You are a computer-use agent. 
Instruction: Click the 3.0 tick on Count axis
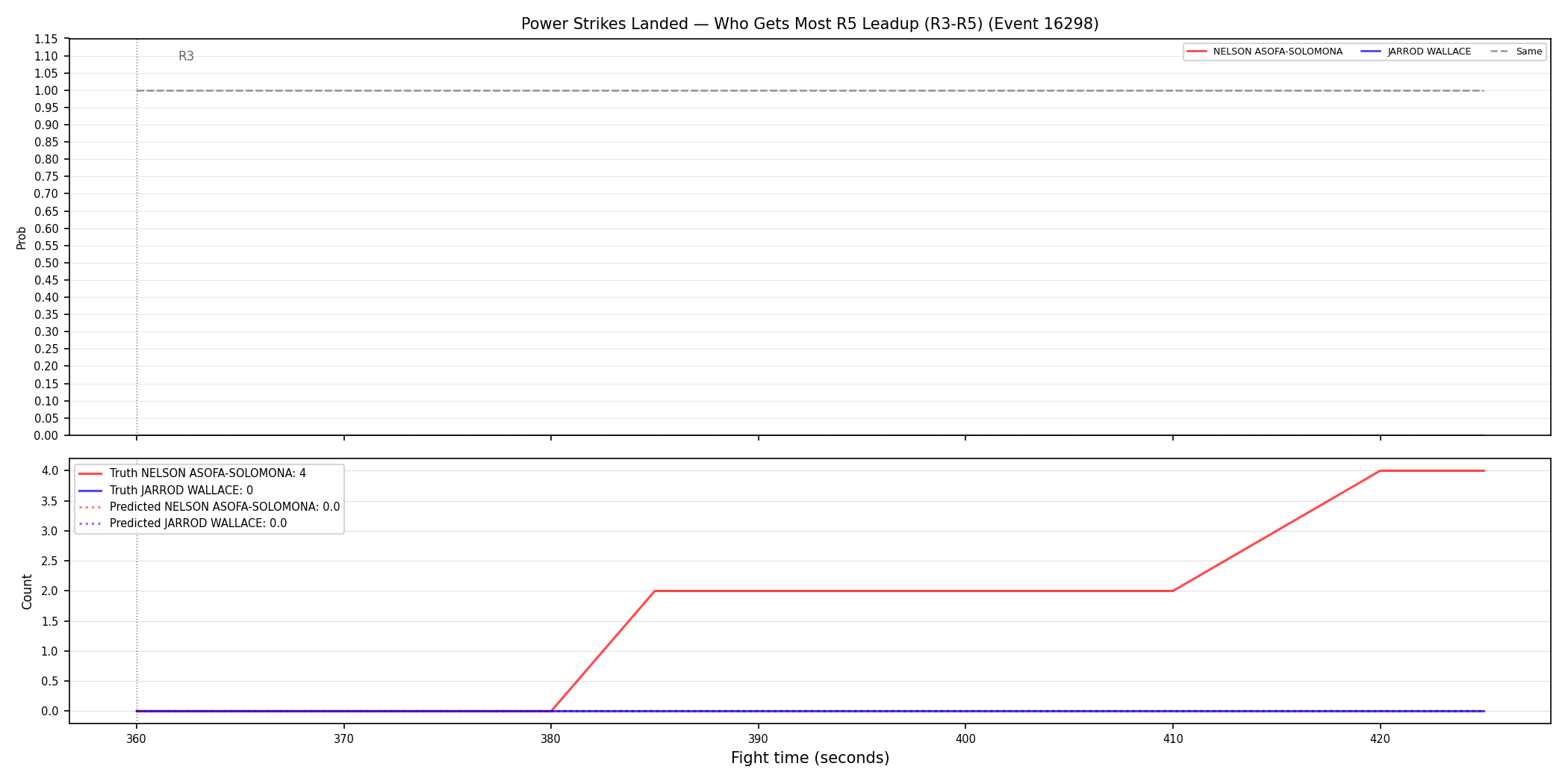point(50,532)
